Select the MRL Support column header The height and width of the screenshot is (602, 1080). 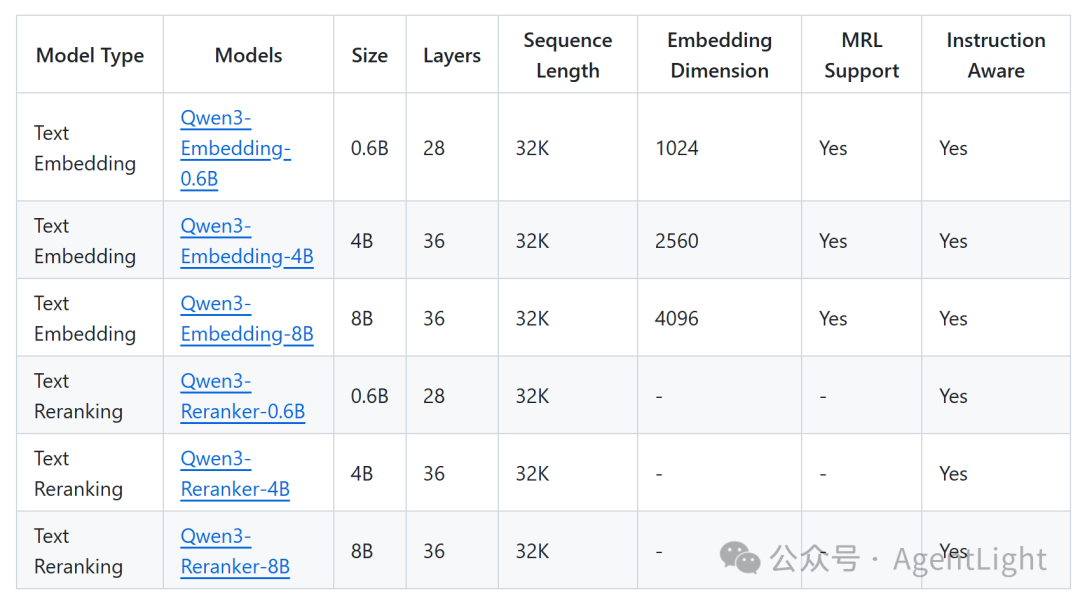click(860, 55)
